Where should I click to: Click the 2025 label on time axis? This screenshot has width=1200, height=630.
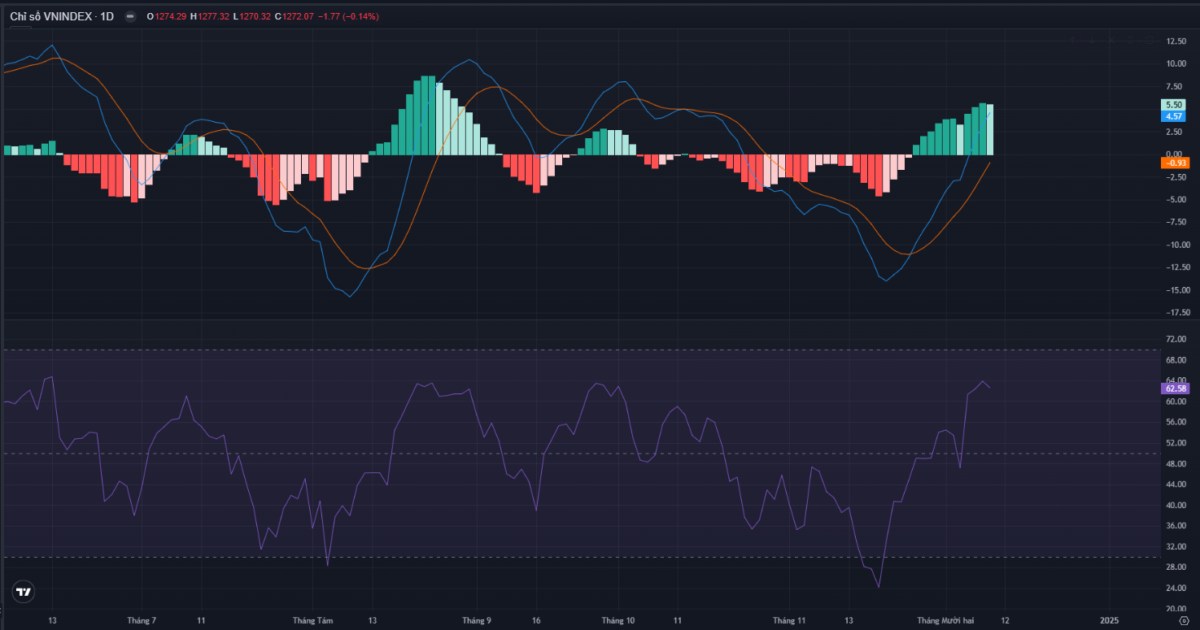point(1108,621)
